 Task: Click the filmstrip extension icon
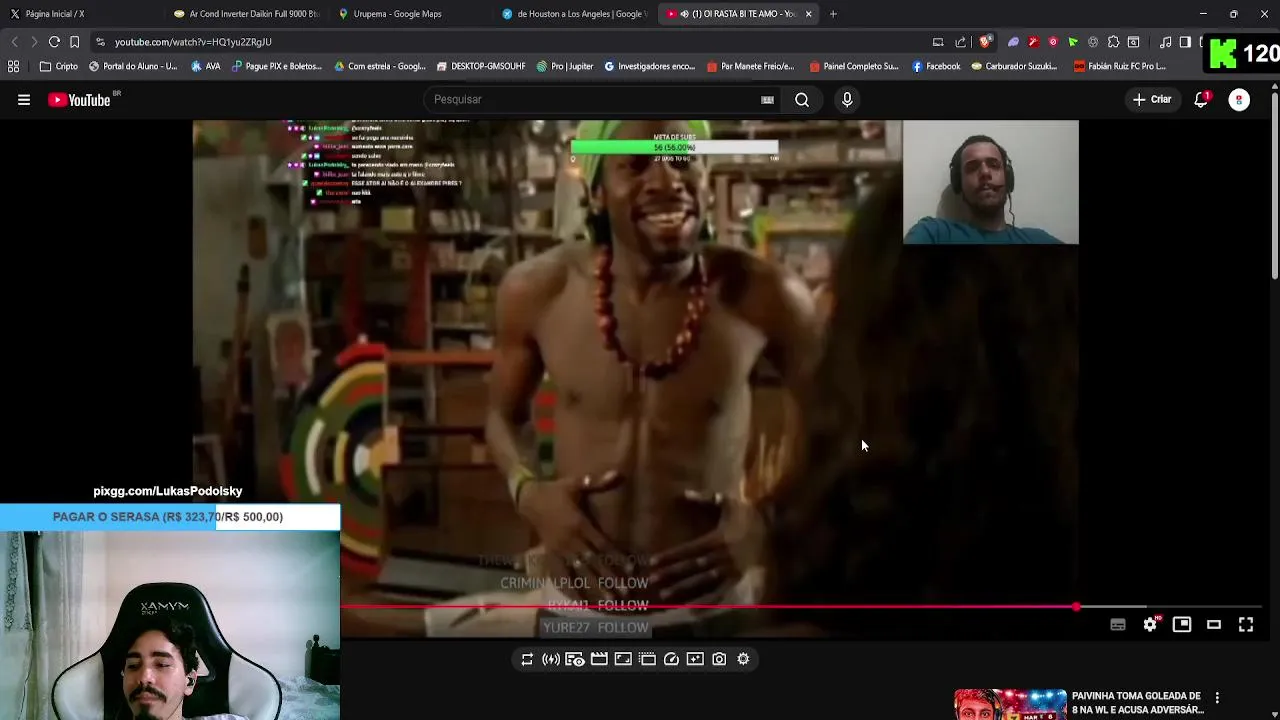[x=647, y=659]
